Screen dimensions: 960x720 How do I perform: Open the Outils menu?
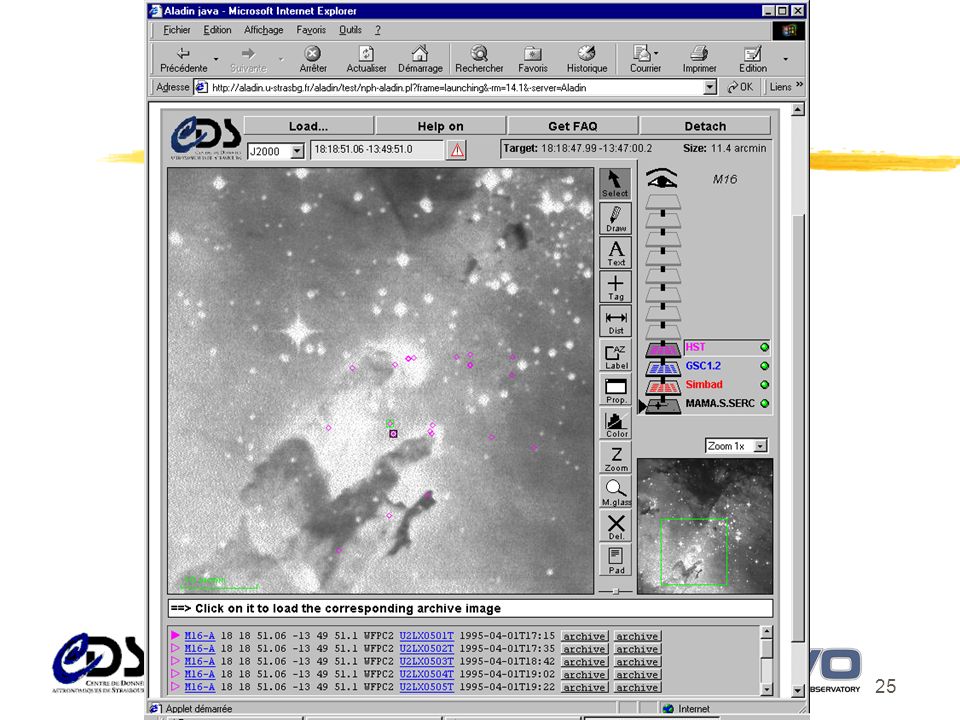[x=350, y=30]
